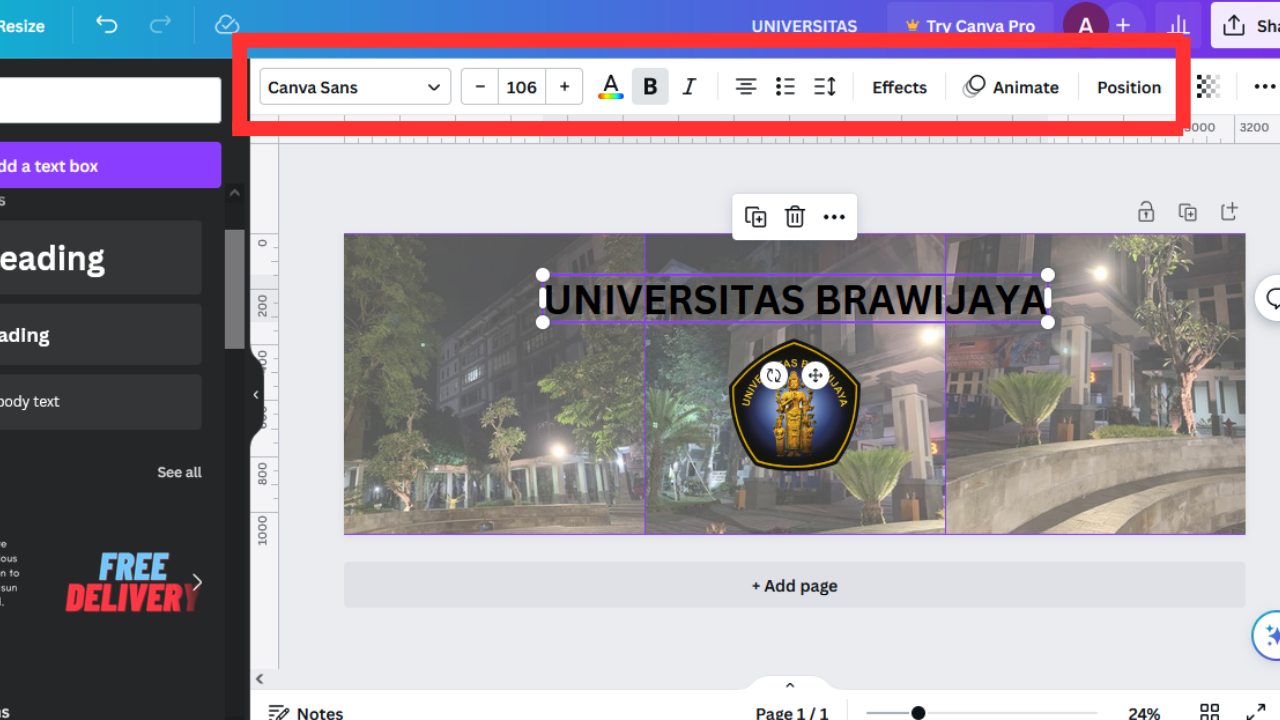This screenshot has height=720, width=1280.
Task: Undo the last action
Action: (x=107, y=25)
